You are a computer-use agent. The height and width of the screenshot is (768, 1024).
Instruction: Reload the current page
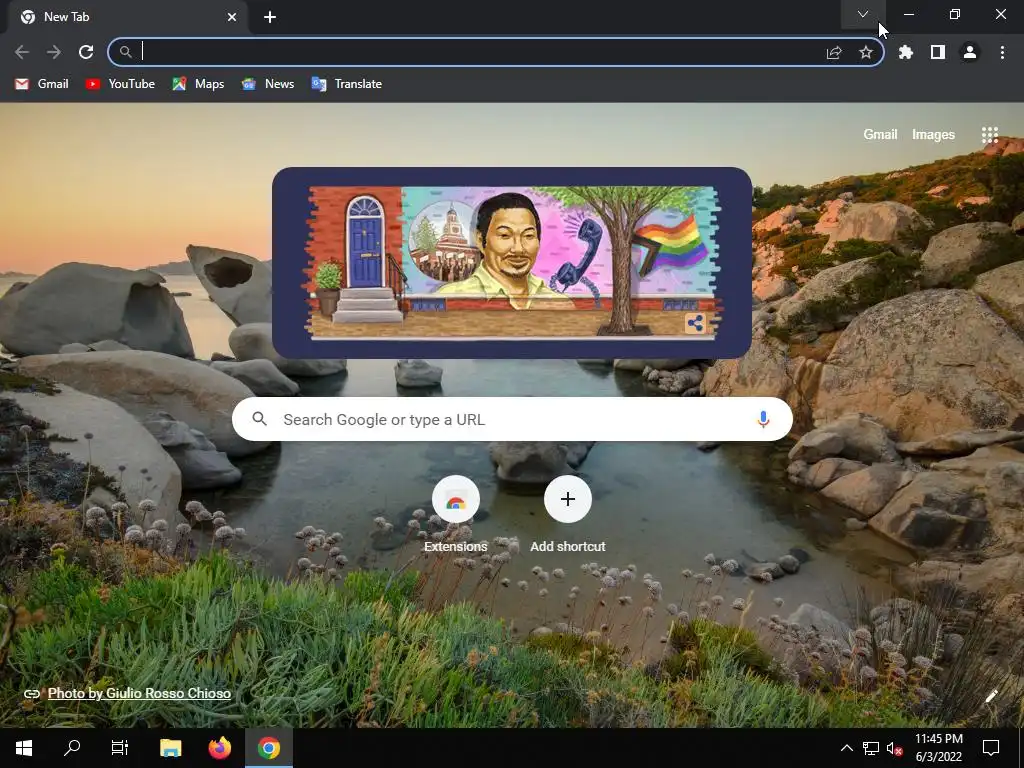click(86, 52)
